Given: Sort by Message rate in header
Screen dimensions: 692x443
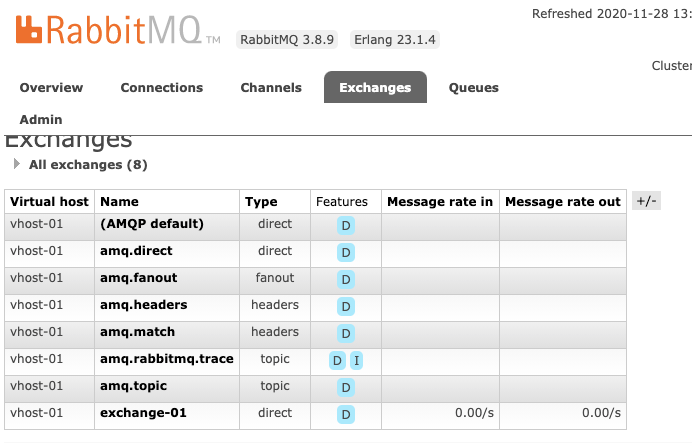Looking at the screenshot, I should pyautogui.click(x=440, y=202).
